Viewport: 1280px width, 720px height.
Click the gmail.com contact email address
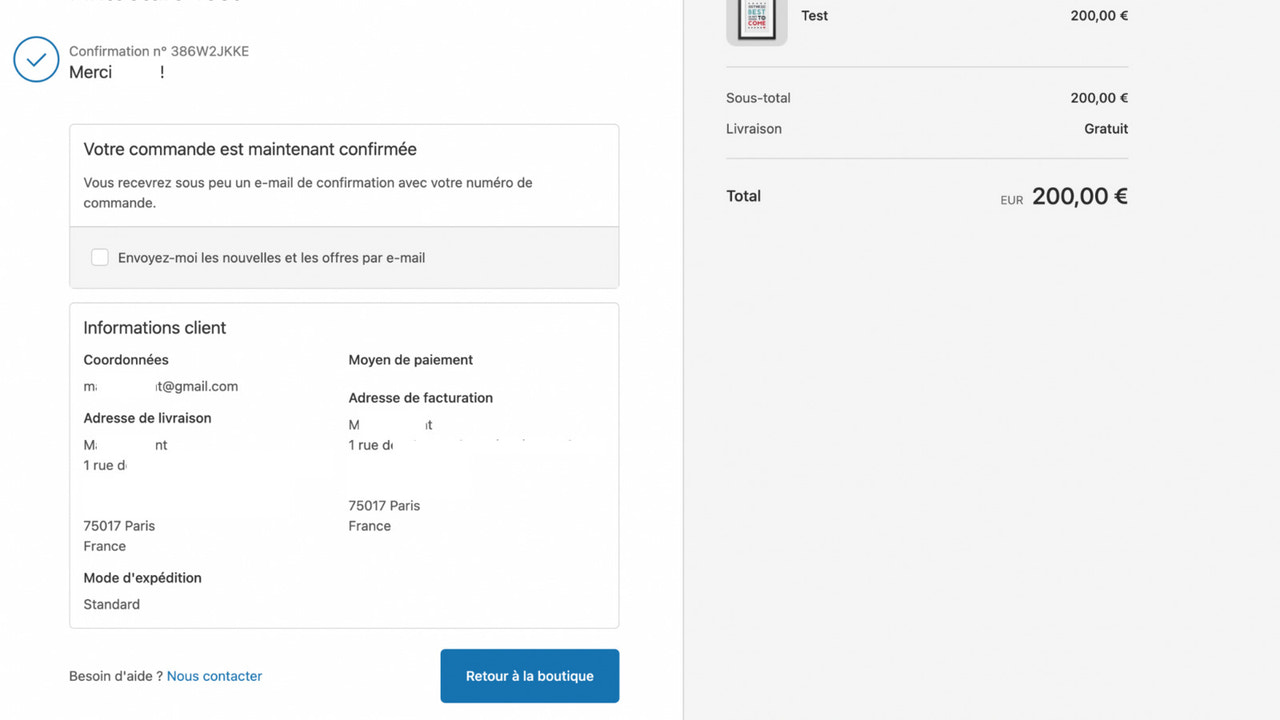pos(161,386)
